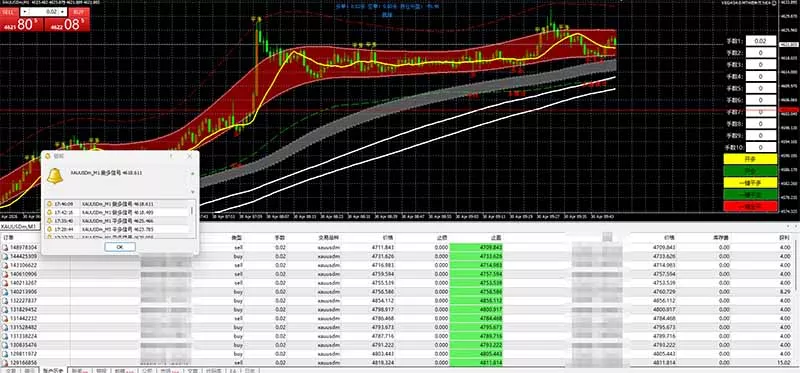Click red one-key close-all button

[750, 207]
